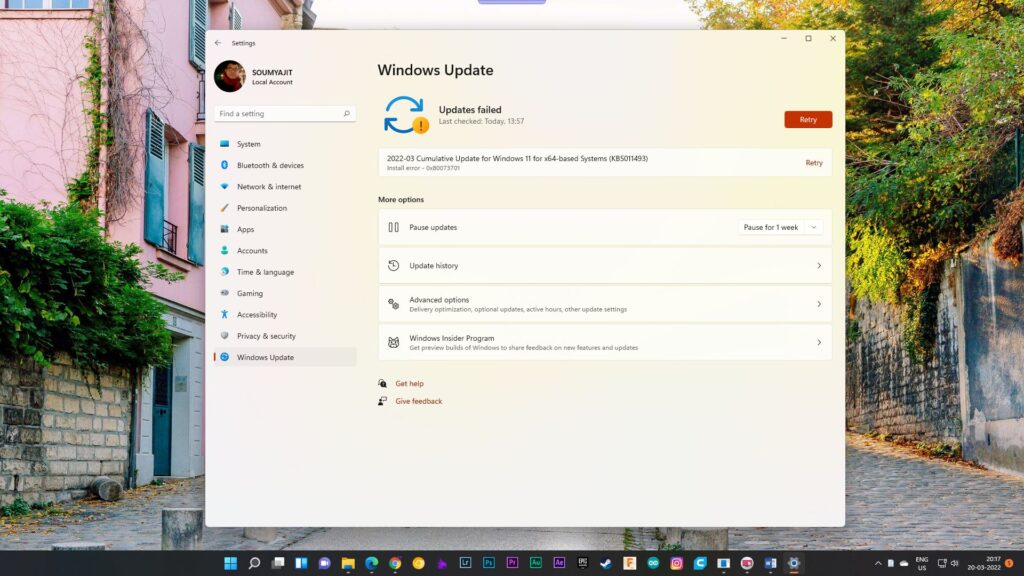
Task: Open the Get help link
Action: 409,383
